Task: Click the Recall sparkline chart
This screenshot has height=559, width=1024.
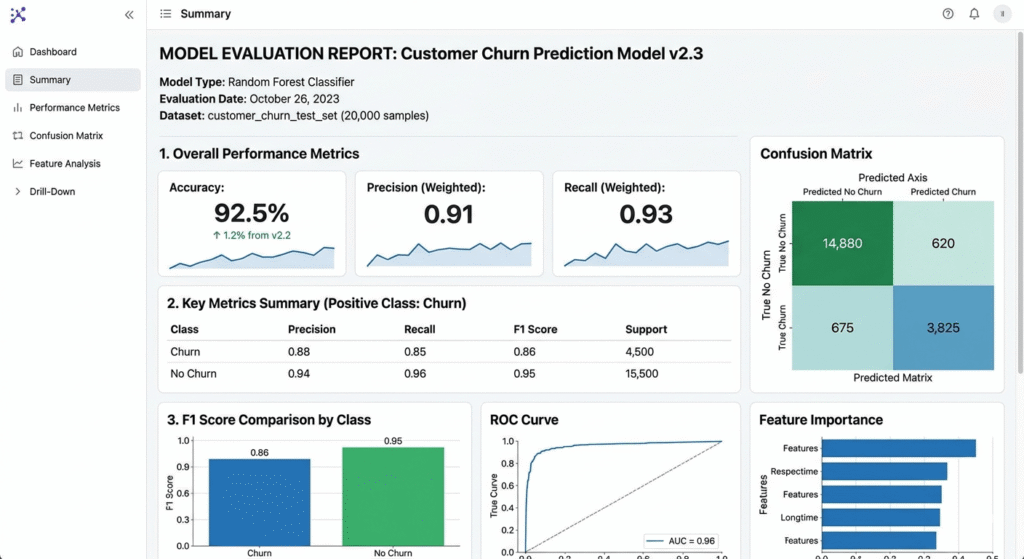Action: click(x=647, y=253)
